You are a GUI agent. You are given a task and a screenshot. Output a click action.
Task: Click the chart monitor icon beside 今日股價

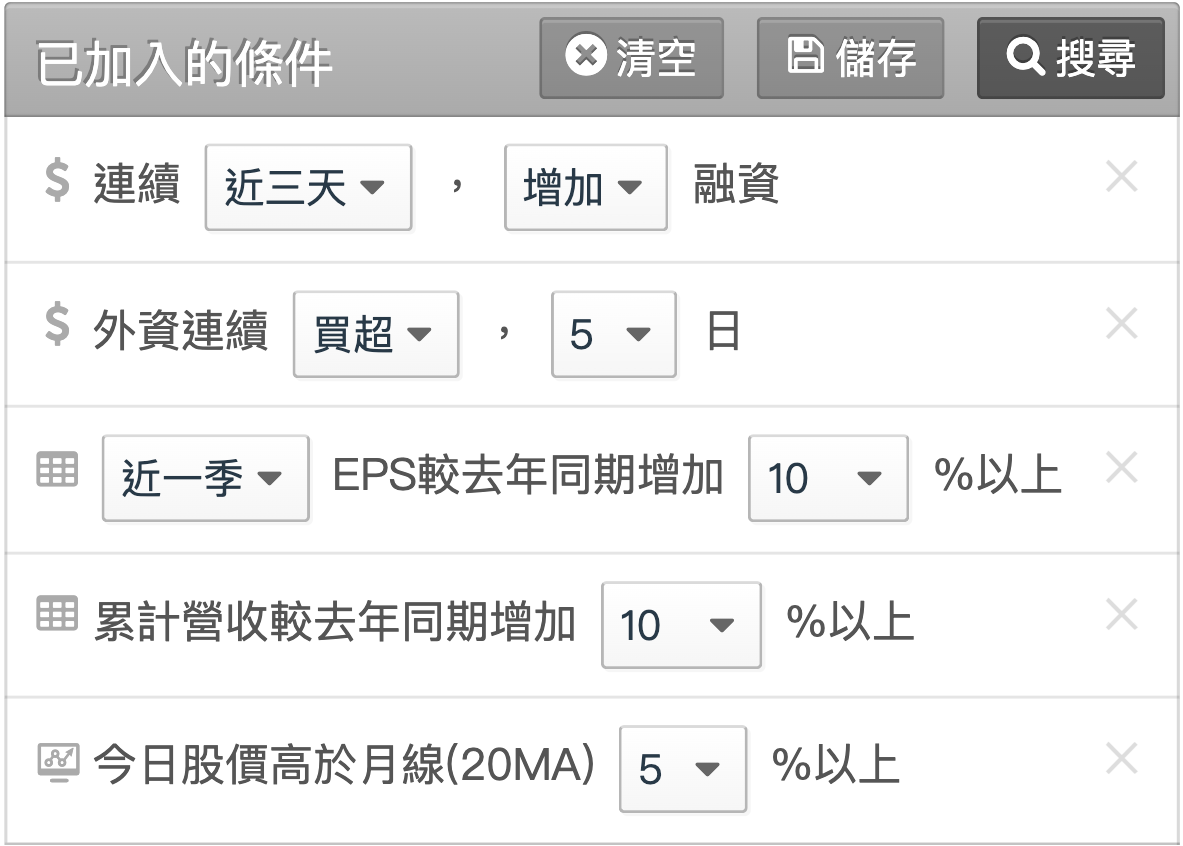(x=58, y=763)
